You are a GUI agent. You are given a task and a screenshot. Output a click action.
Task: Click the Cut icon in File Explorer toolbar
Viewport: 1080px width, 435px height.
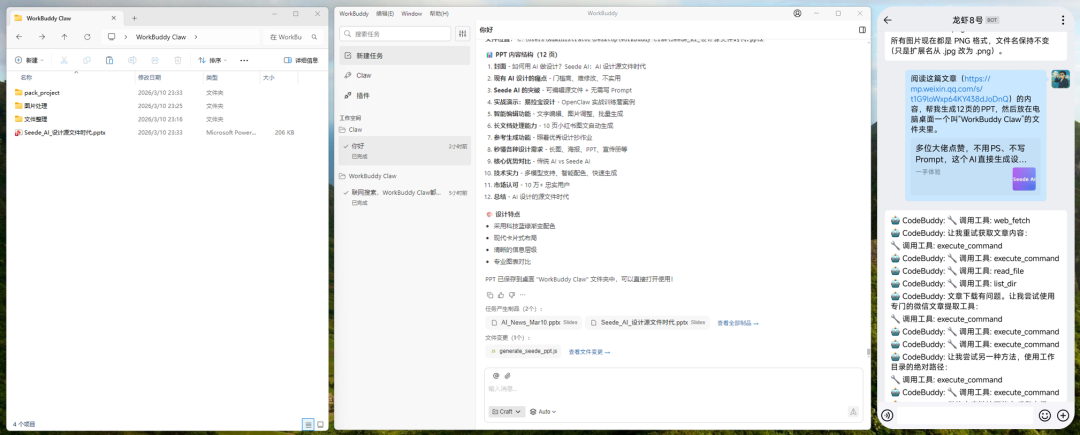pyautogui.click(x=64, y=61)
